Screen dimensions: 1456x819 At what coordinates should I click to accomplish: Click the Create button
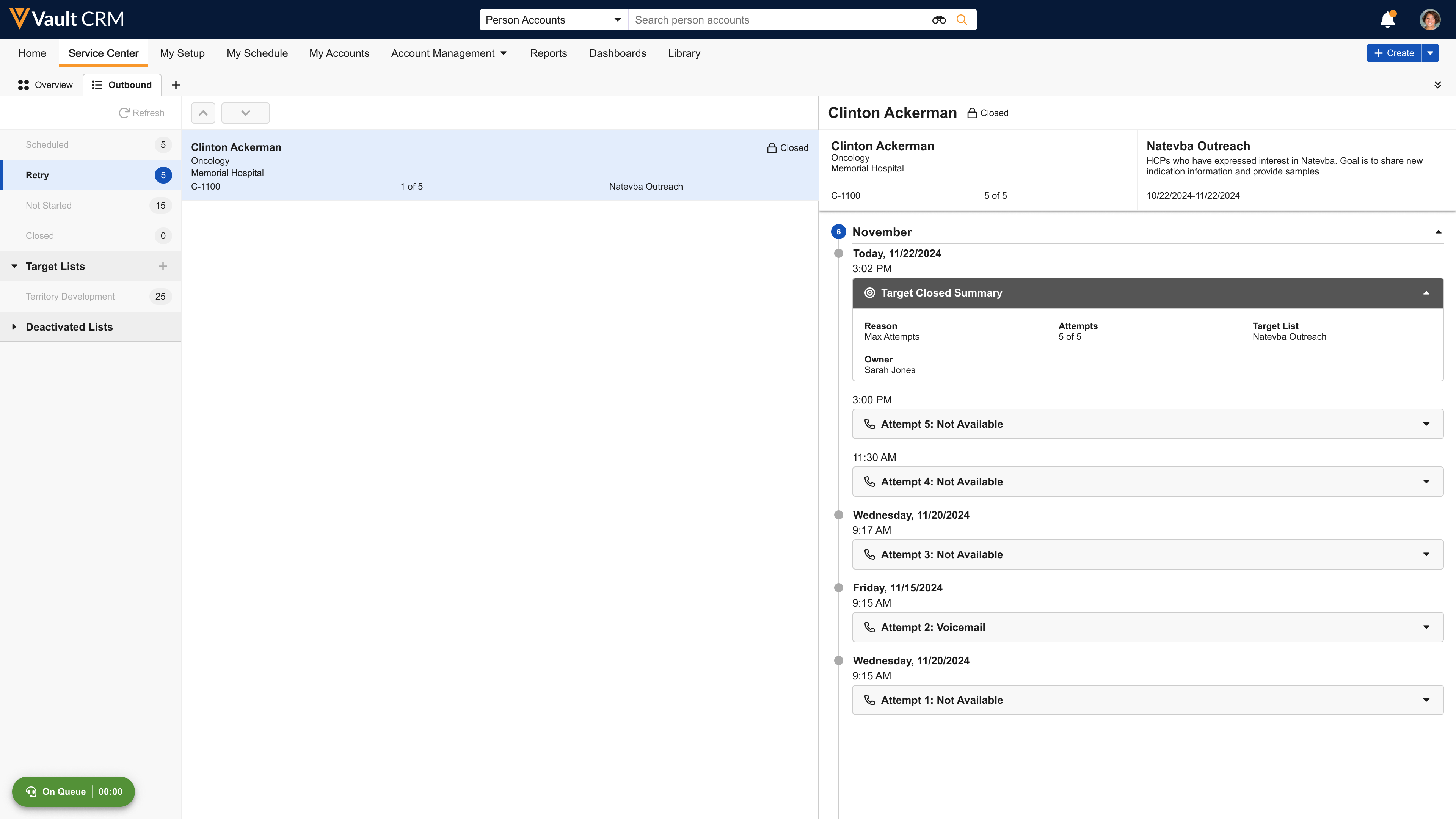[x=1394, y=53]
